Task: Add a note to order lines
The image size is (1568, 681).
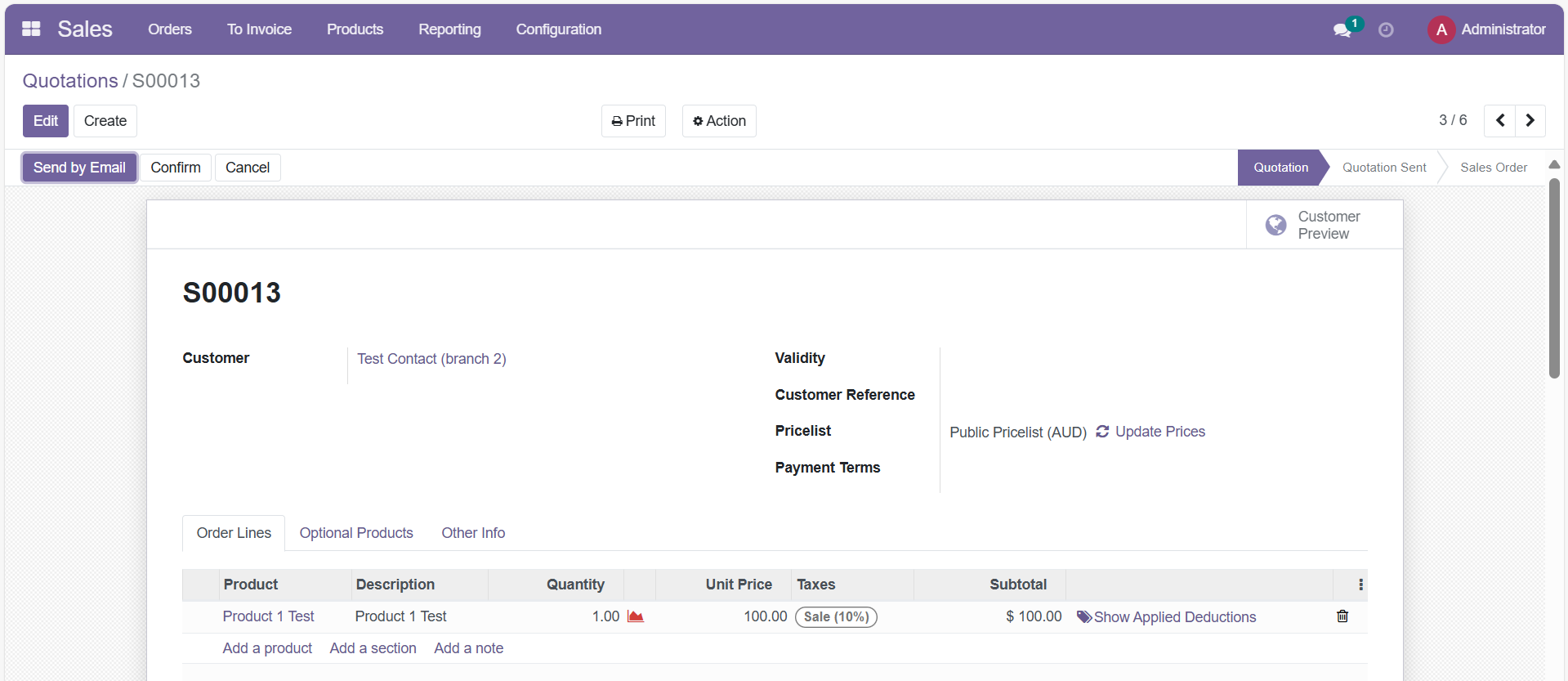Action: pos(468,648)
